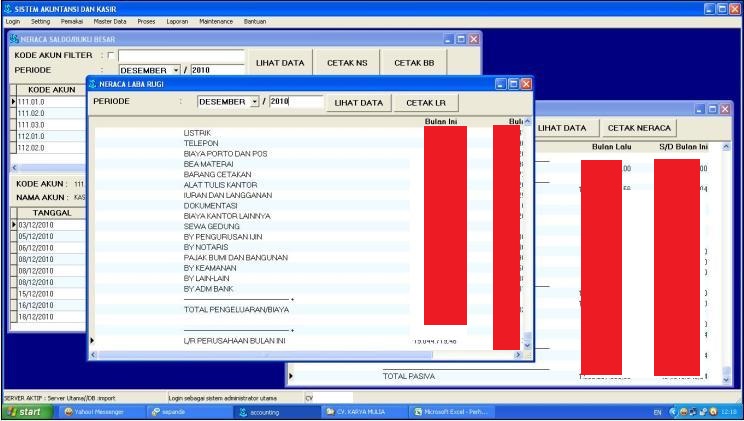Expand the Neraca Saldo month dropdown
This screenshot has height=421, width=744.
pyautogui.click(x=177, y=71)
